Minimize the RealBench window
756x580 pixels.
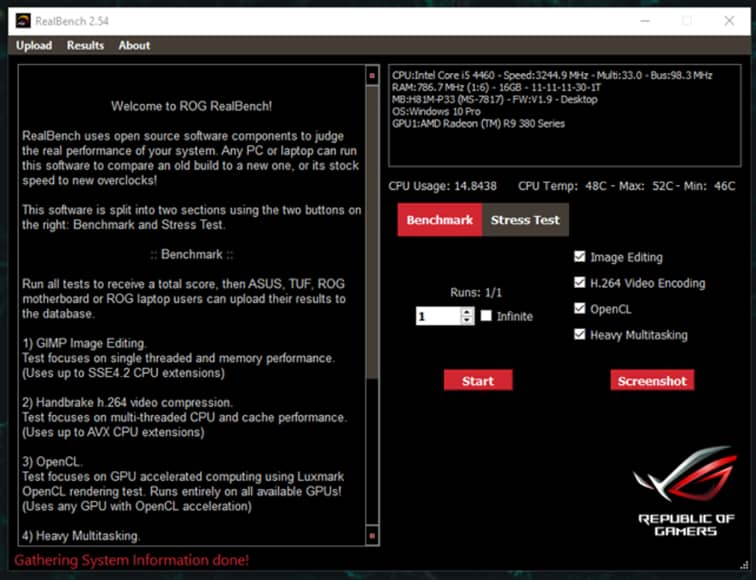tap(645, 21)
